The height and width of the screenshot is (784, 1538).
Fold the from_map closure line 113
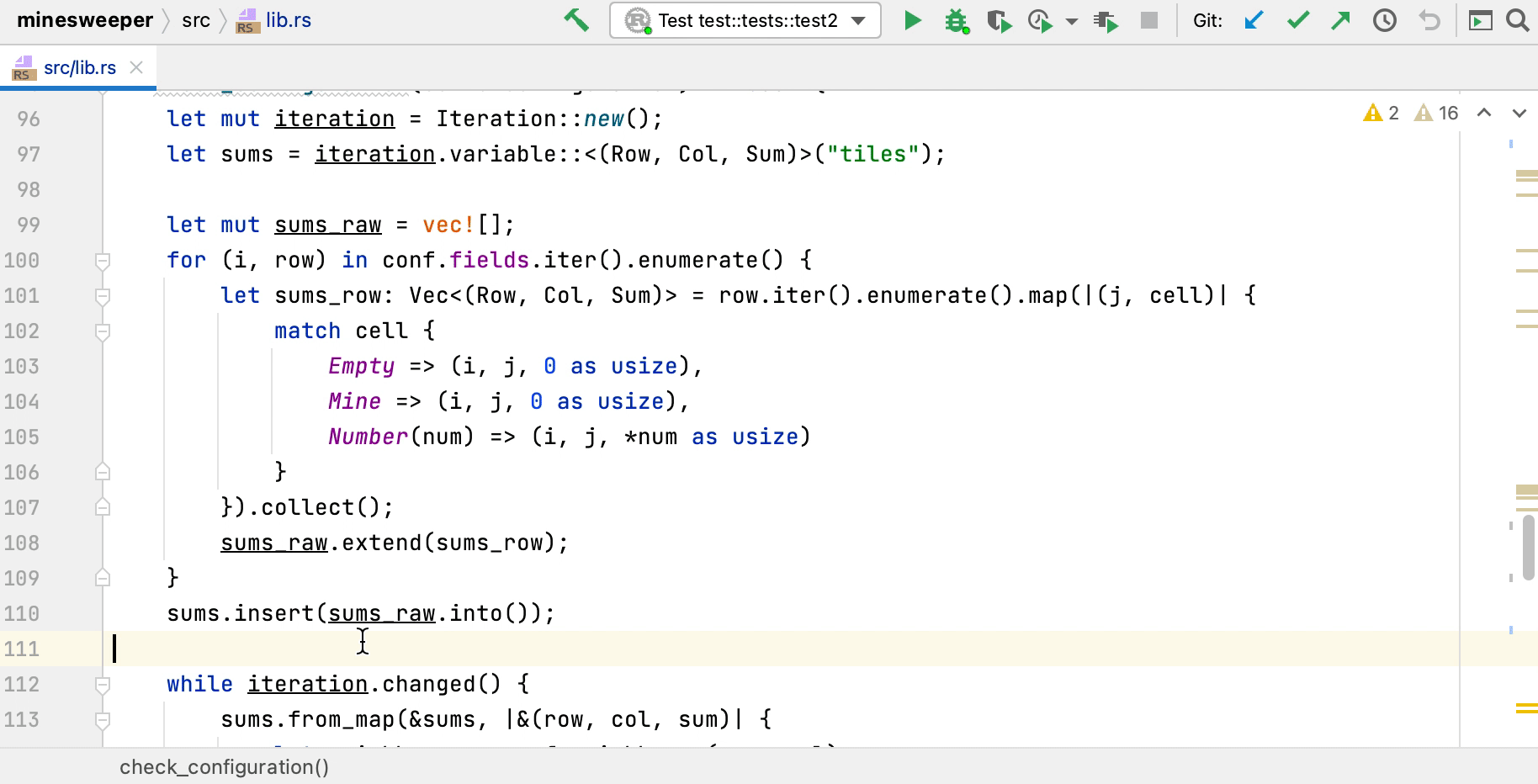[x=103, y=720]
